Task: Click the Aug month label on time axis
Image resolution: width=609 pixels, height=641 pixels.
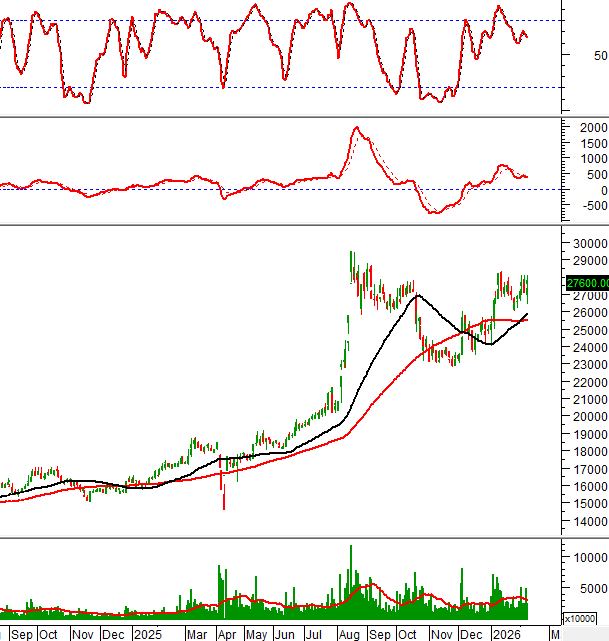Action: coord(351,634)
